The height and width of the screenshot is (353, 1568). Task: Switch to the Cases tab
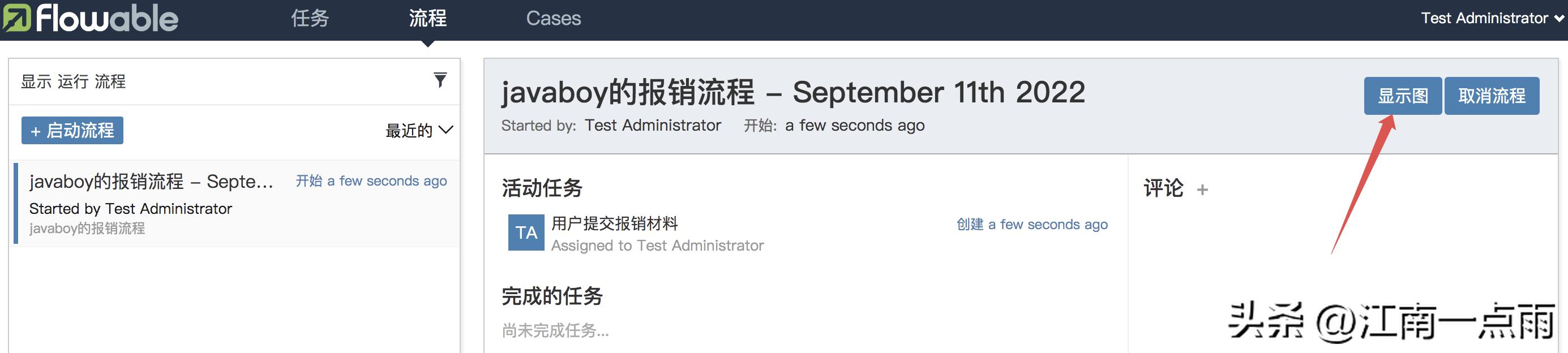click(x=553, y=18)
